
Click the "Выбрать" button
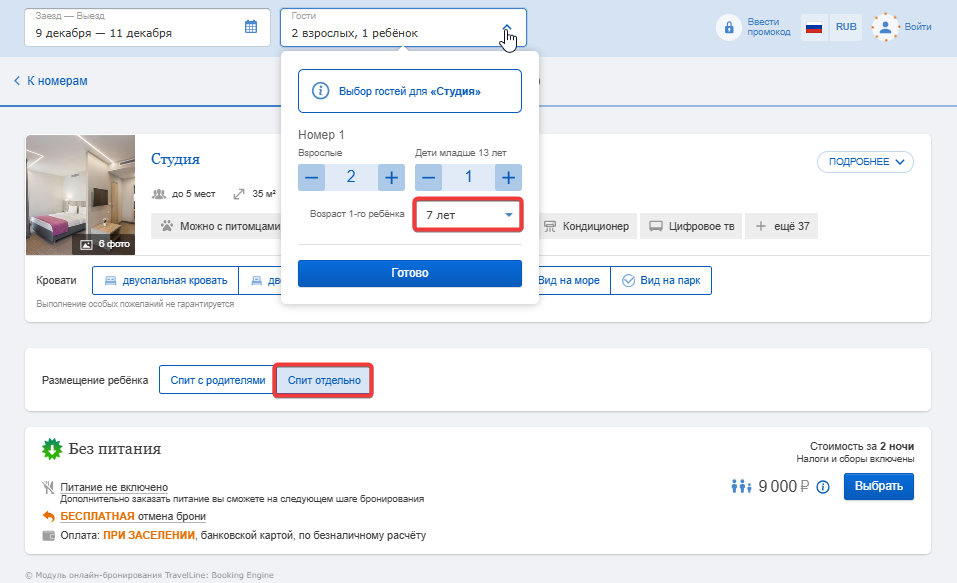878,486
